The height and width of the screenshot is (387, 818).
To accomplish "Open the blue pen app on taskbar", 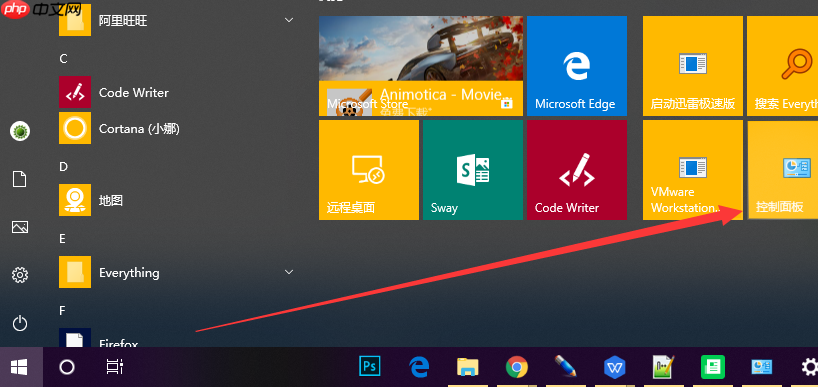I will click(565, 367).
